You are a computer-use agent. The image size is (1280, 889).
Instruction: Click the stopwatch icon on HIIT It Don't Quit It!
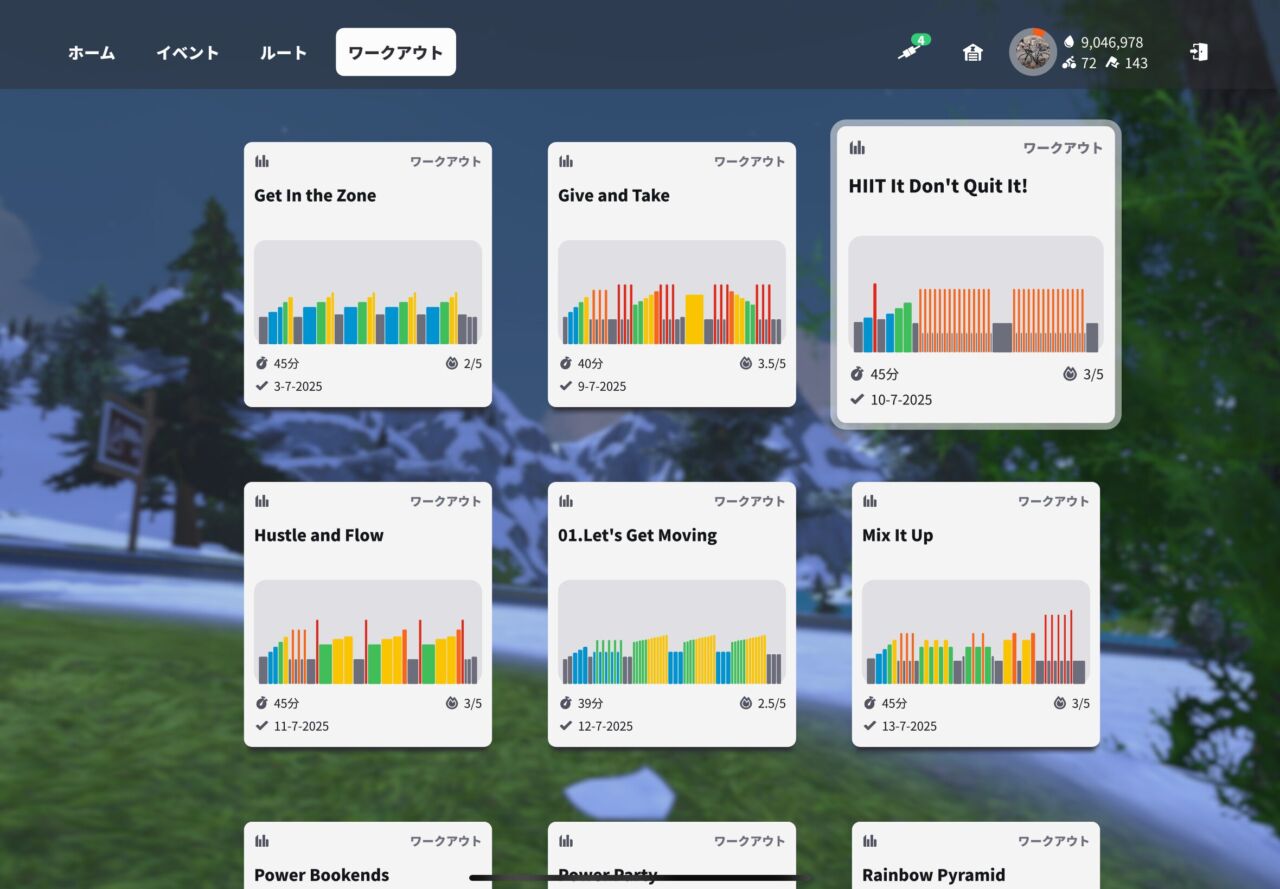click(x=857, y=374)
